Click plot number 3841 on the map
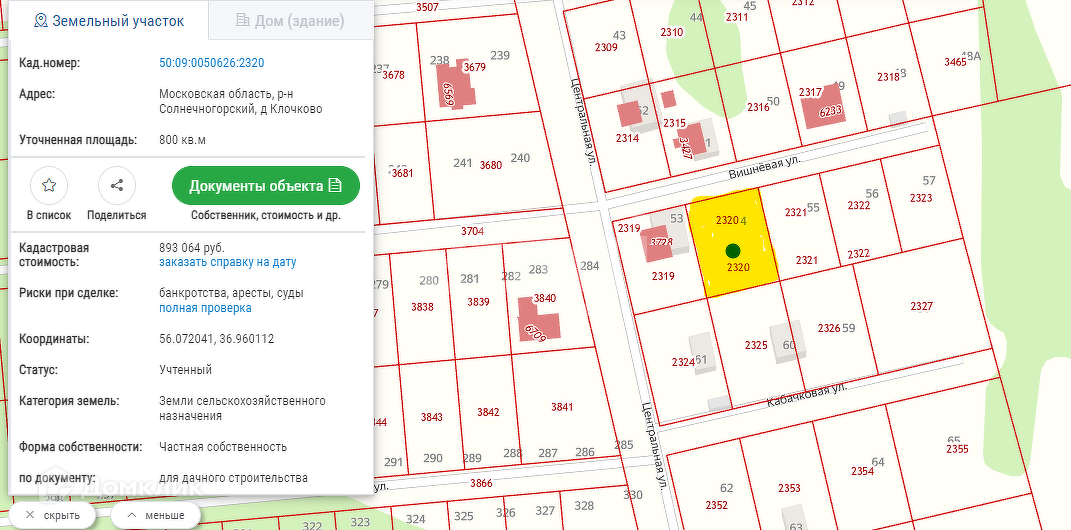 click(x=562, y=407)
